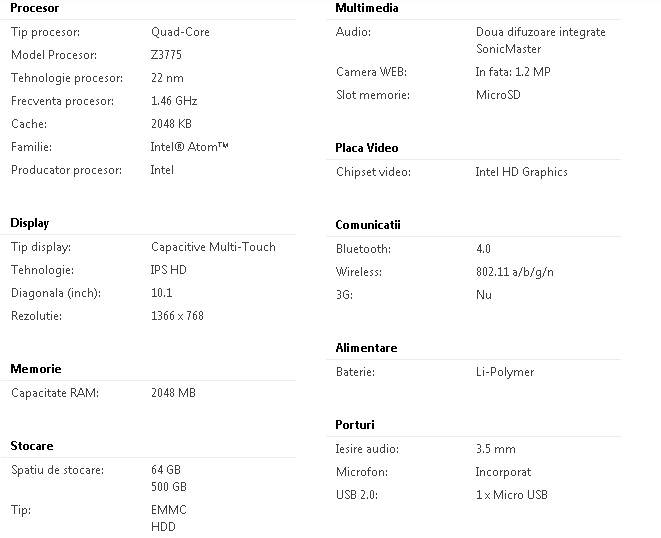Click the Quad-Core processor type value
Viewport: 661px width, 538px height.
click(x=180, y=32)
